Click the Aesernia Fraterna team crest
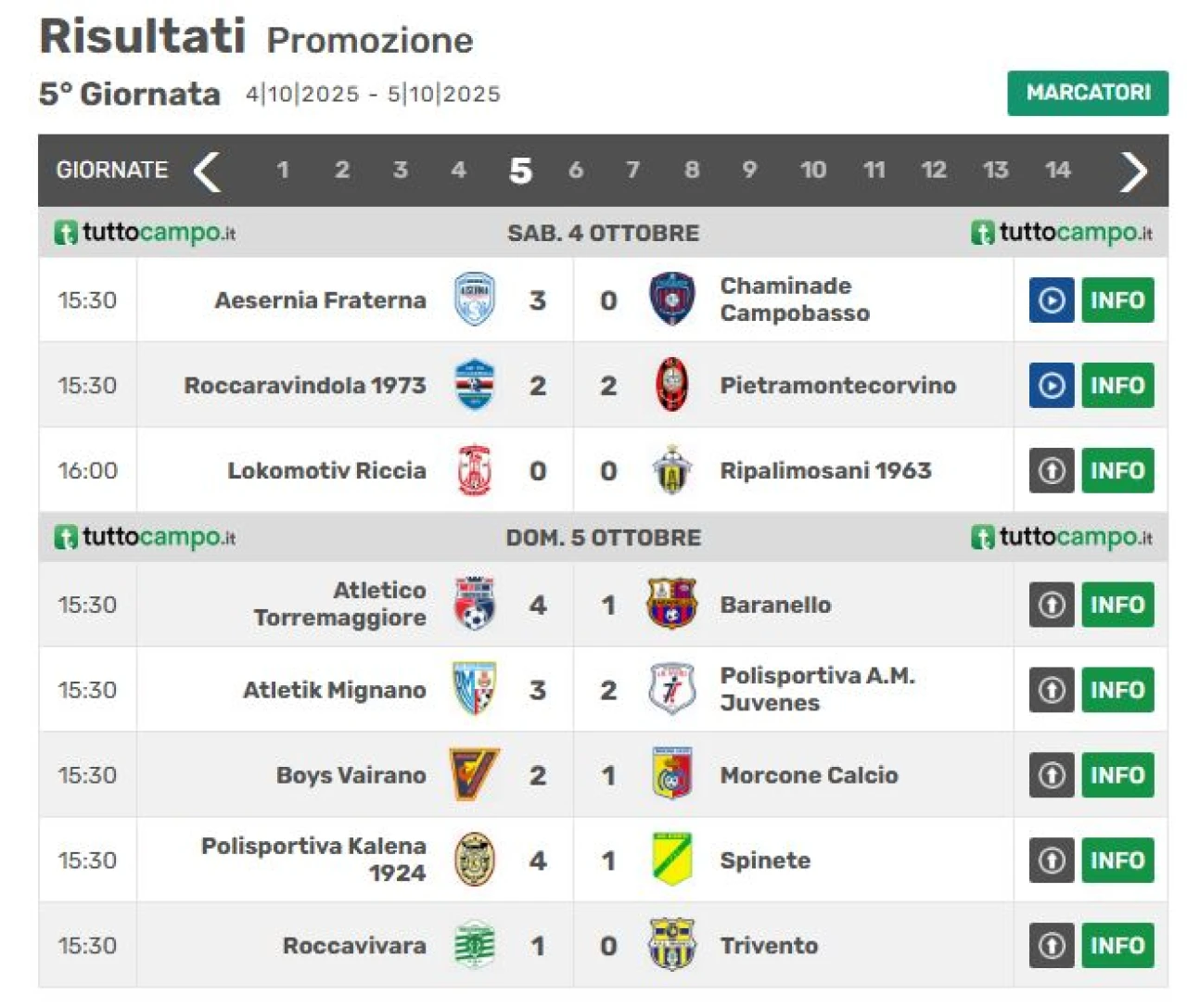The image size is (1187, 1008). (x=475, y=300)
